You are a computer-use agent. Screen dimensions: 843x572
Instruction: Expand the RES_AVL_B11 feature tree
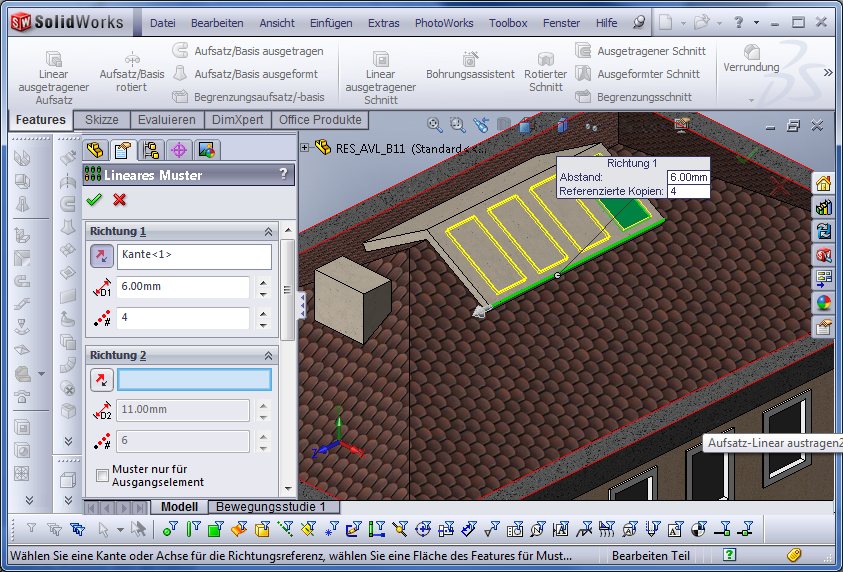click(305, 148)
